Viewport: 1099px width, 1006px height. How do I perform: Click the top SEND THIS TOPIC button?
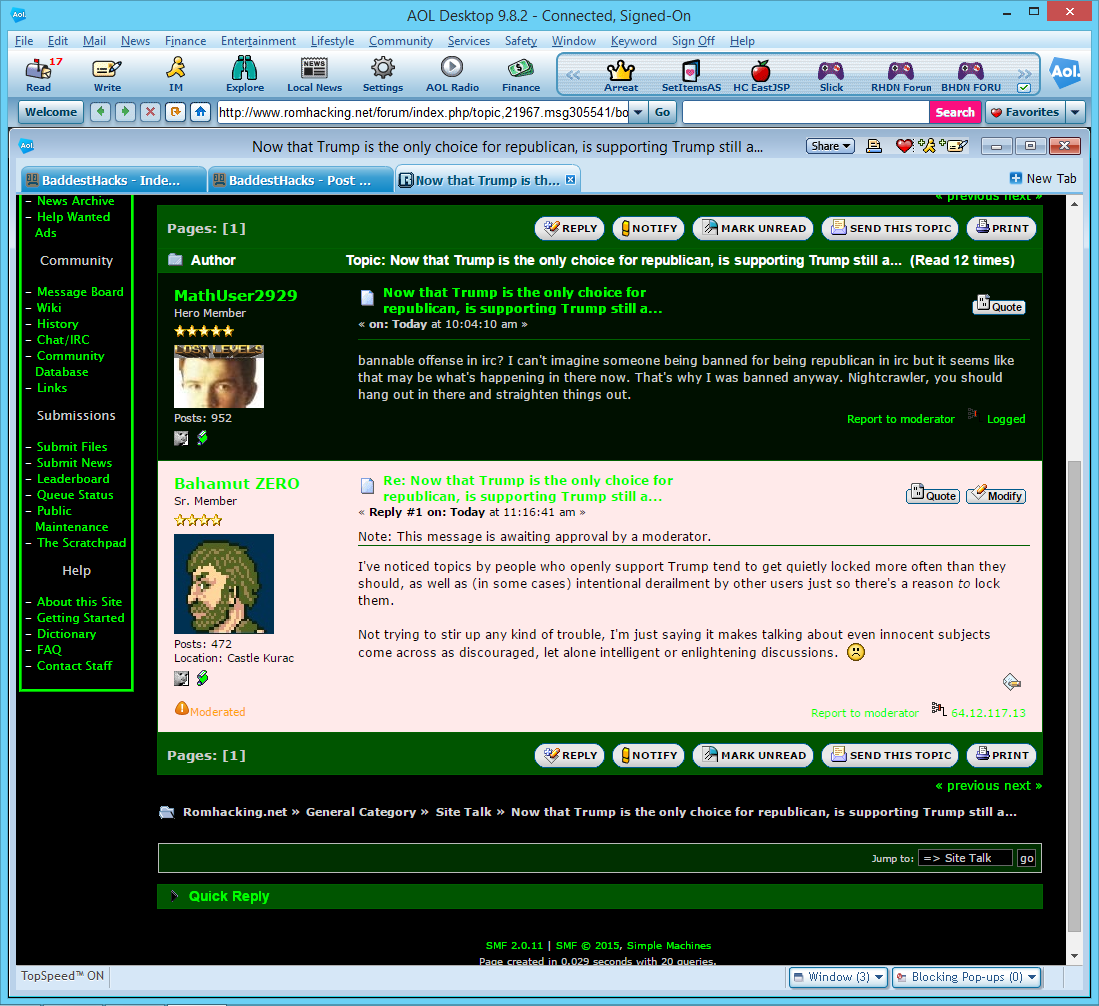(890, 228)
